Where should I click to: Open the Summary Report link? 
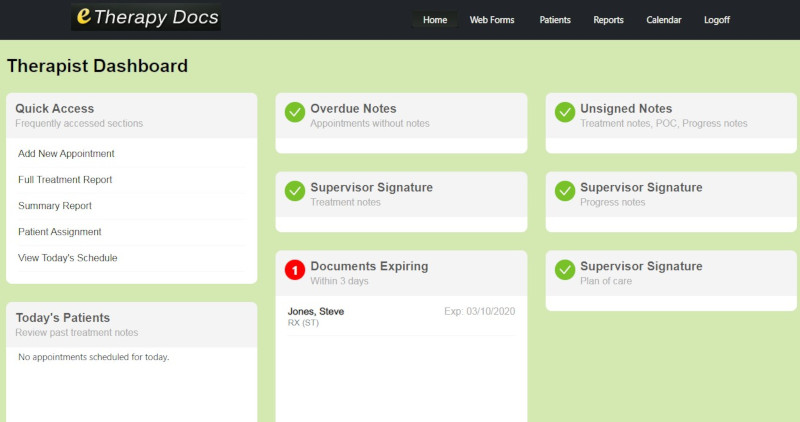[x=55, y=206]
